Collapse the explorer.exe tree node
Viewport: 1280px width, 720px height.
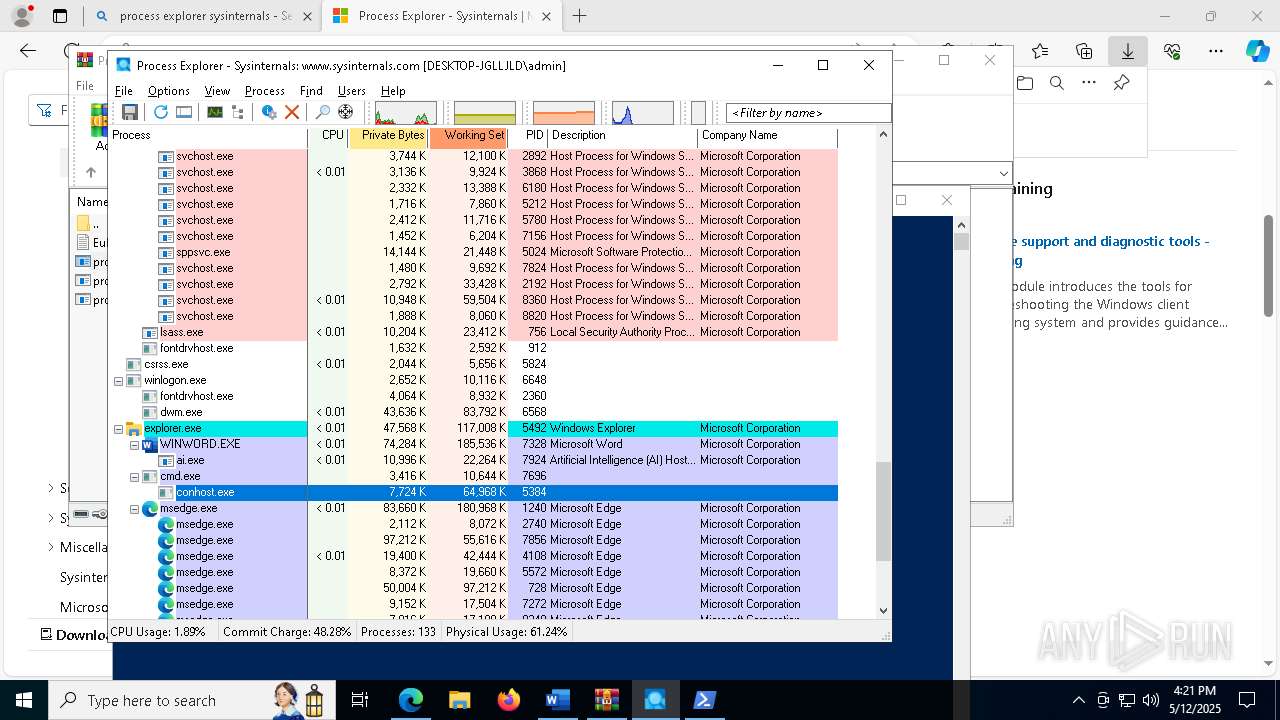pos(118,428)
